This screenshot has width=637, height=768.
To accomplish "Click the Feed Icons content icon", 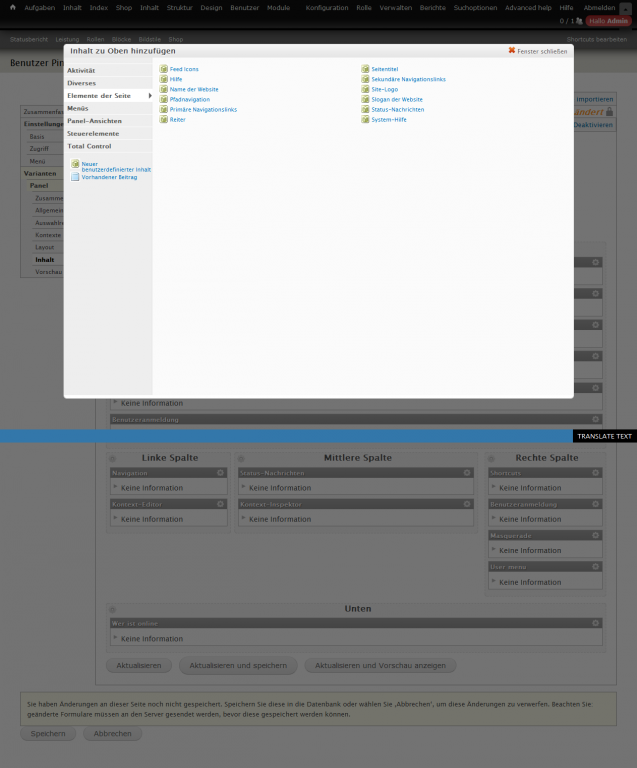I will (163, 69).
